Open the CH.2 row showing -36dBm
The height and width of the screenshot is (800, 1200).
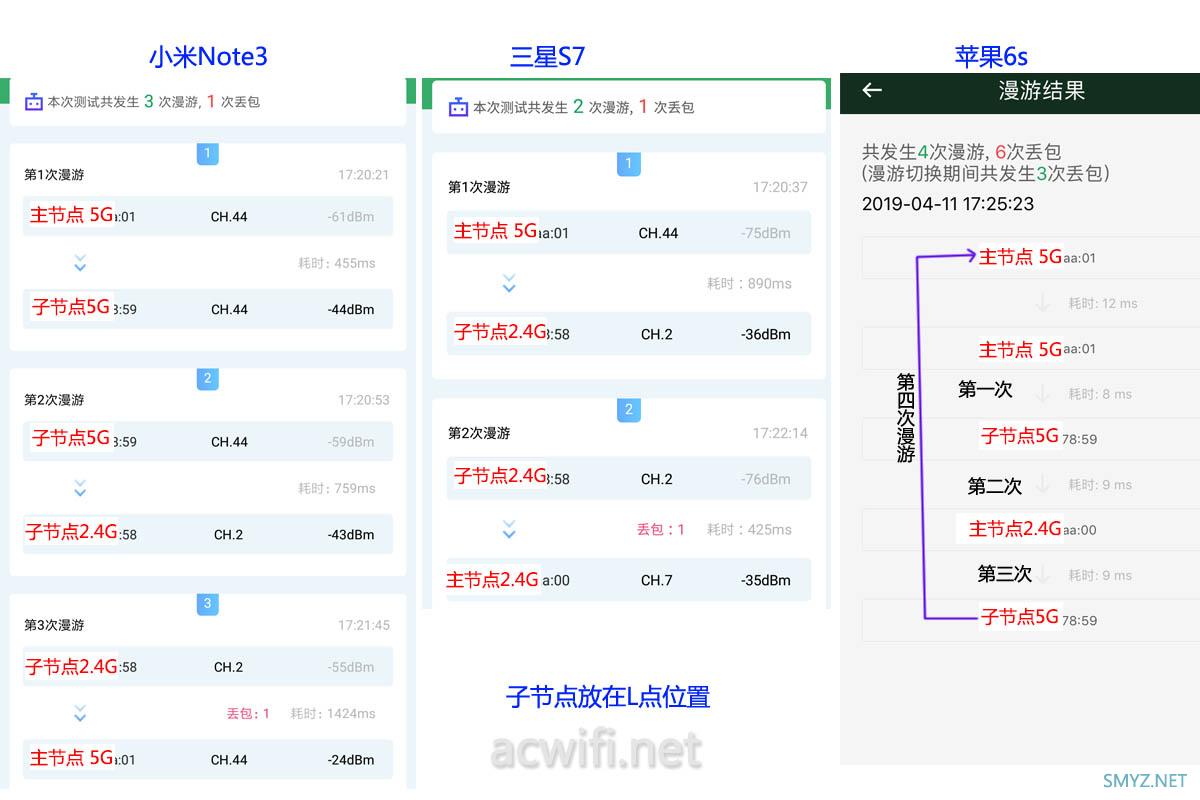629,334
